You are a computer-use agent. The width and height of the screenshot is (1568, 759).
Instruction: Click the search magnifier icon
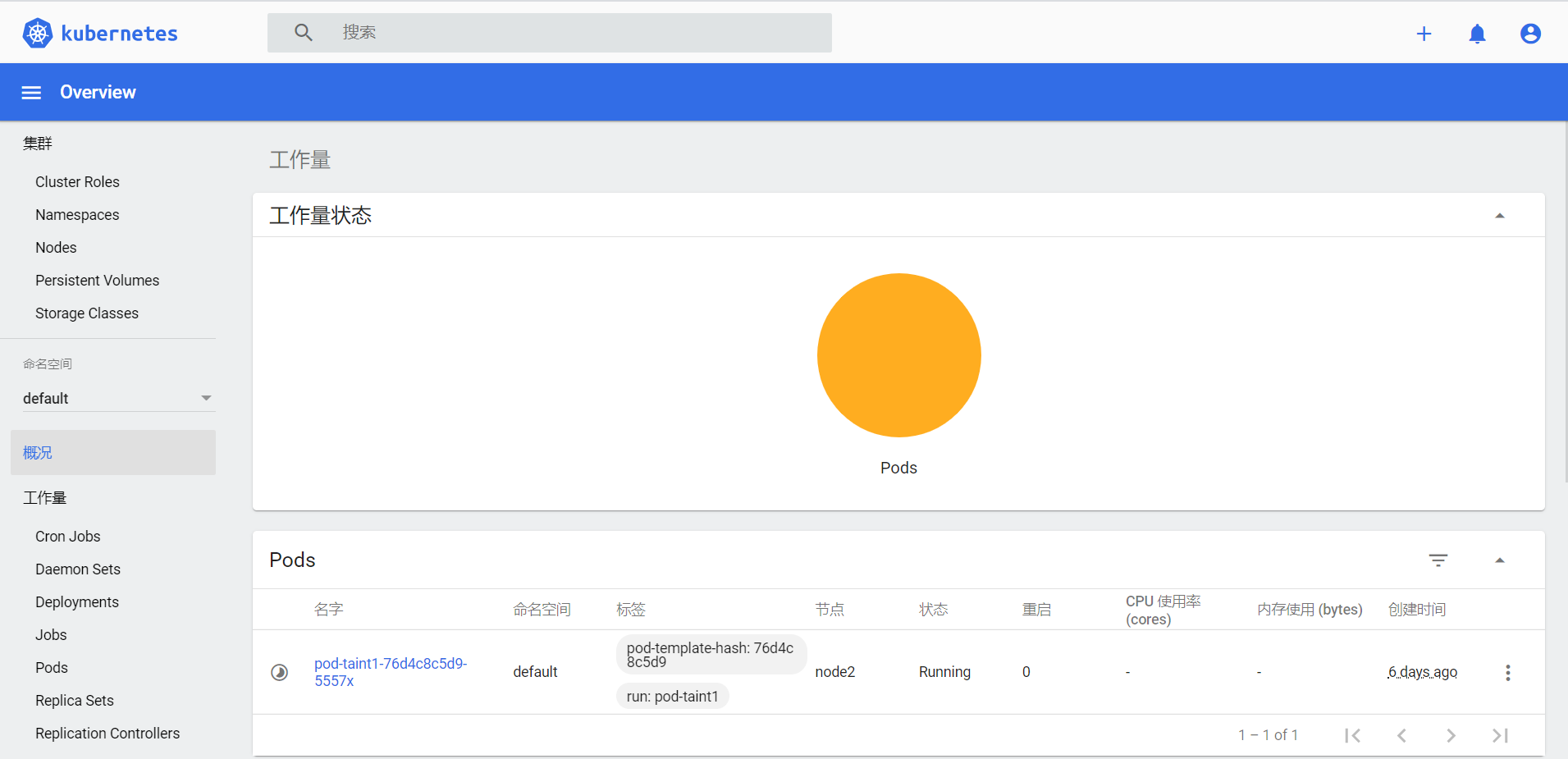[303, 32]
